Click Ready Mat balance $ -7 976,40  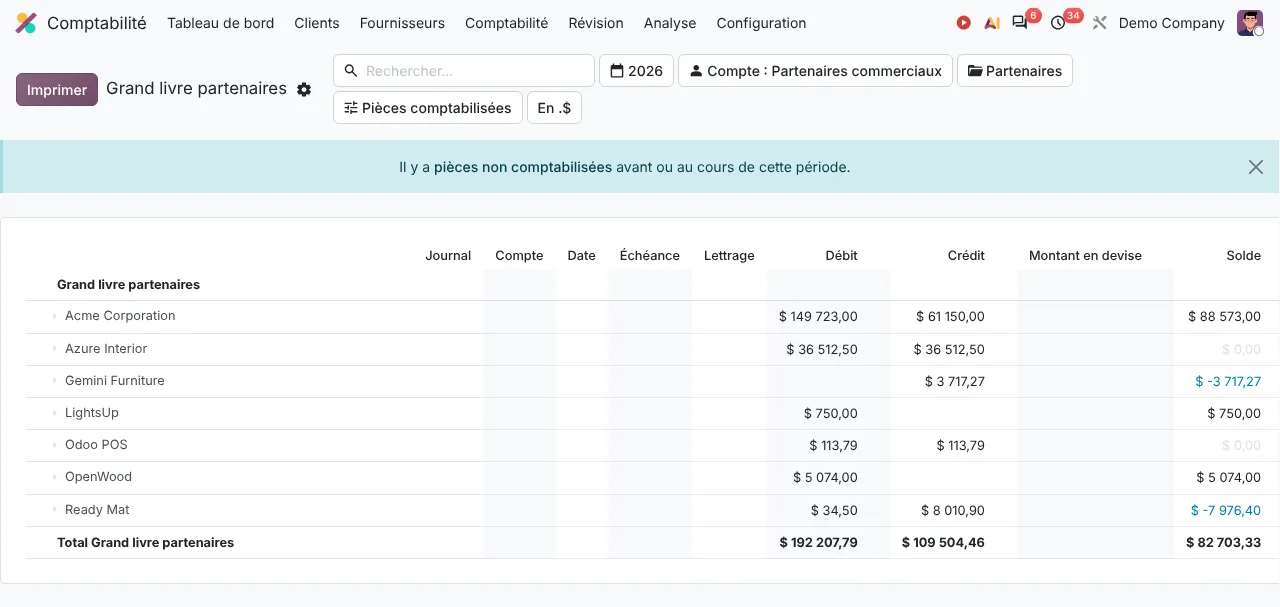point(1226,511)
